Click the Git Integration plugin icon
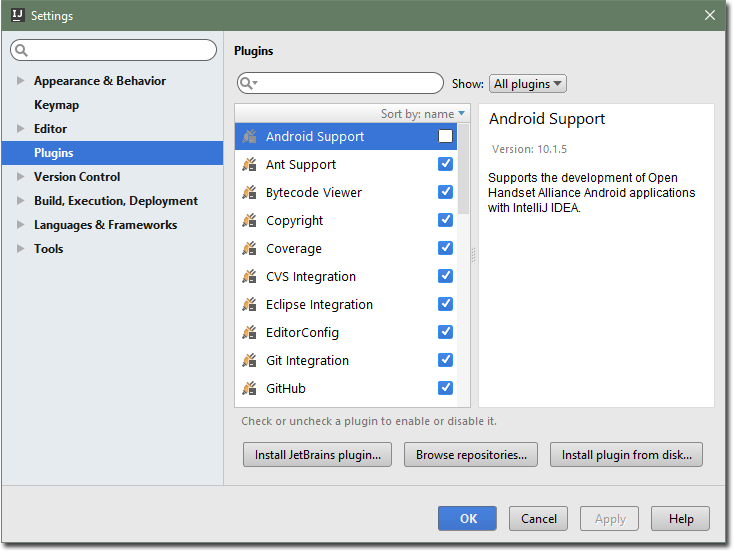The height and width of the screenshot is (551, 733). [x=250, y=361]
